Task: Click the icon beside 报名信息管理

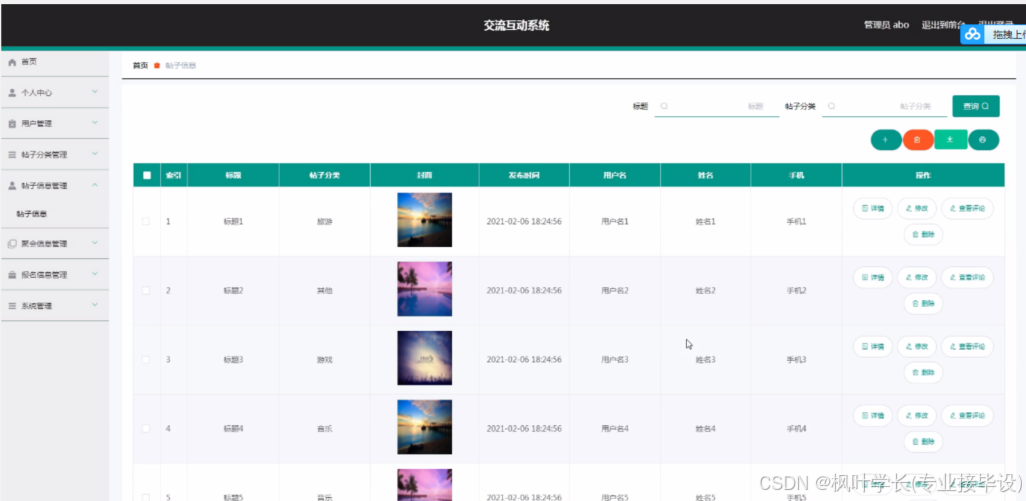Action: (x=12, y=275)
